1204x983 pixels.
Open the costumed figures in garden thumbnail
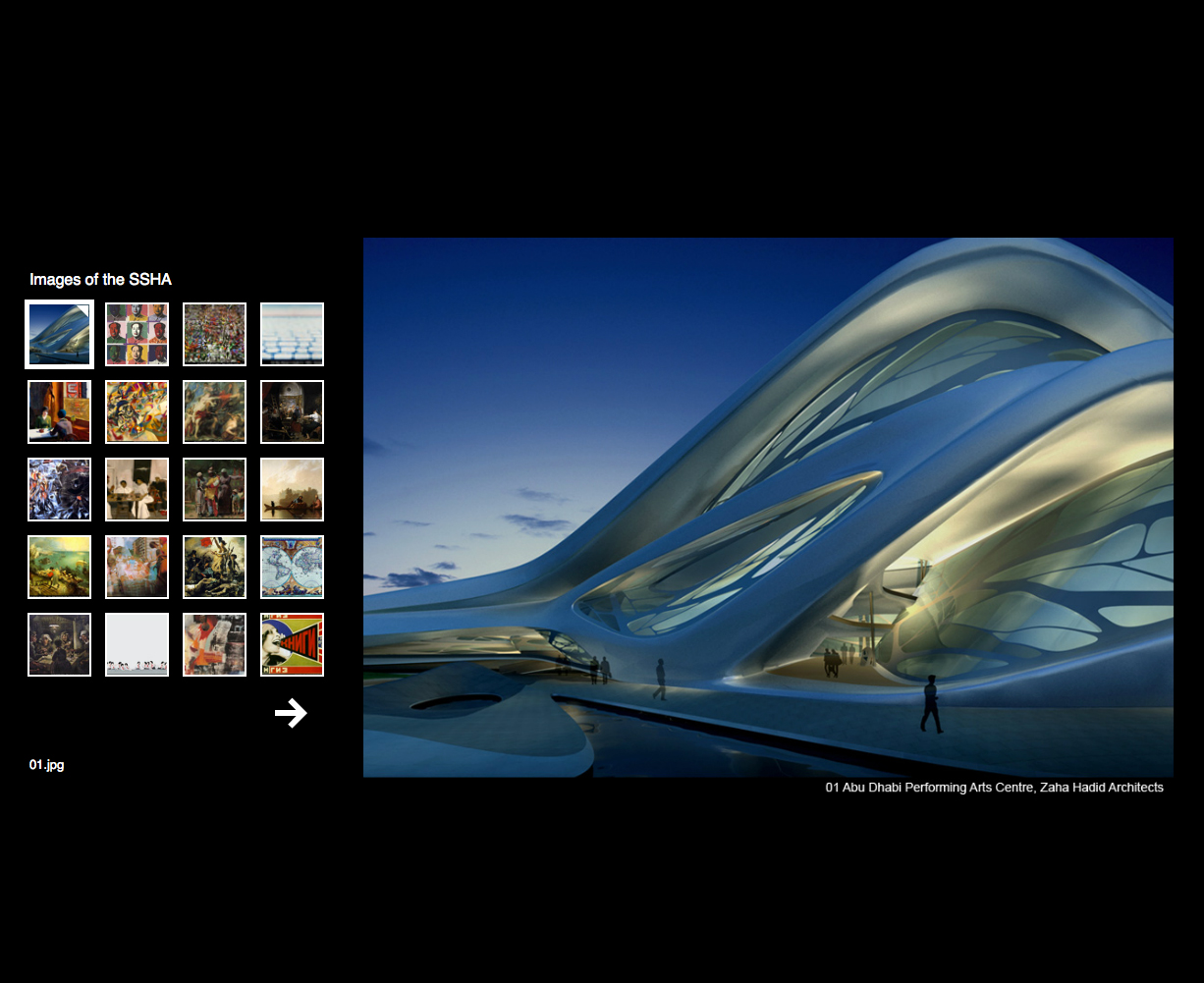[x=214, y=489]
